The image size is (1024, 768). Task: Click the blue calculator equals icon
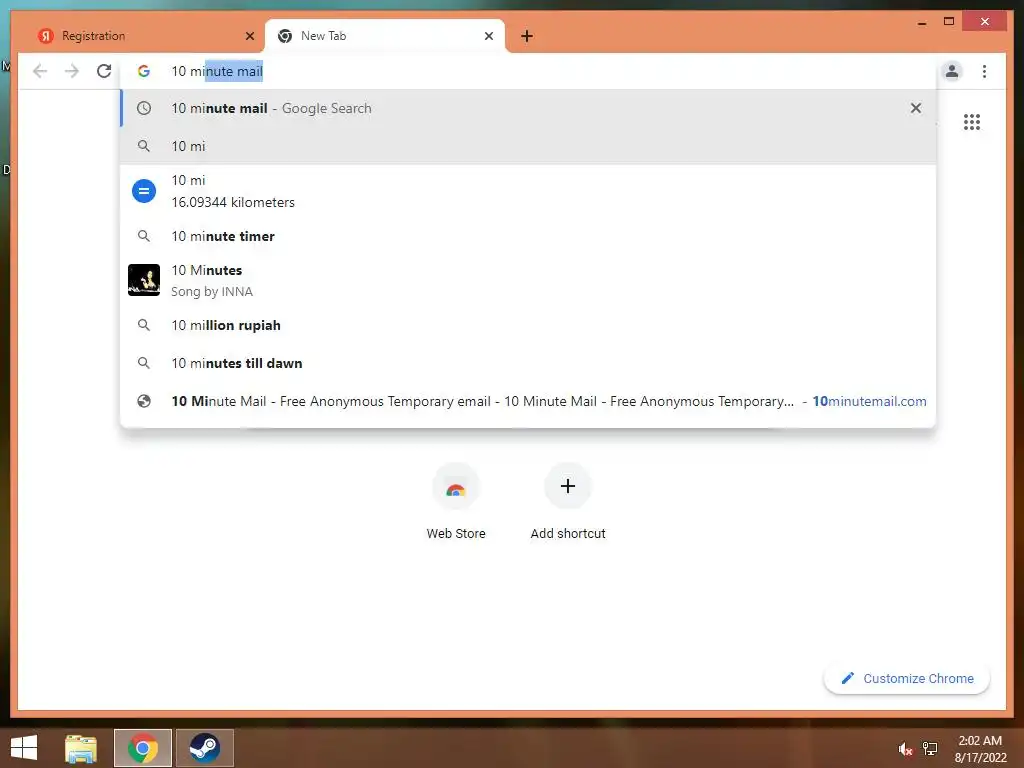pyautogui.click(x=144, y=191)
